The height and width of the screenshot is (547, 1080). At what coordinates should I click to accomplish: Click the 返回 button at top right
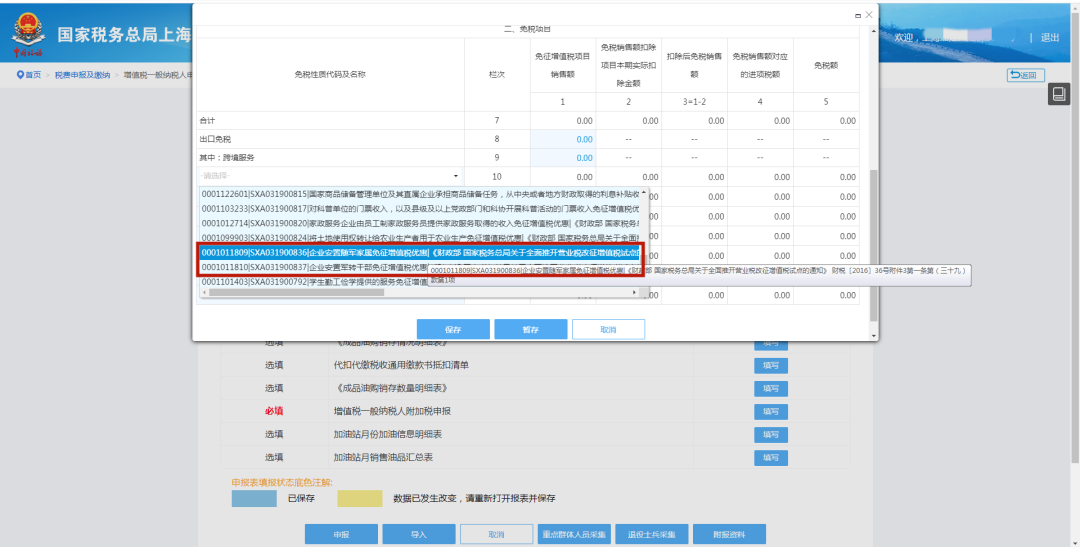point(1026,75)
